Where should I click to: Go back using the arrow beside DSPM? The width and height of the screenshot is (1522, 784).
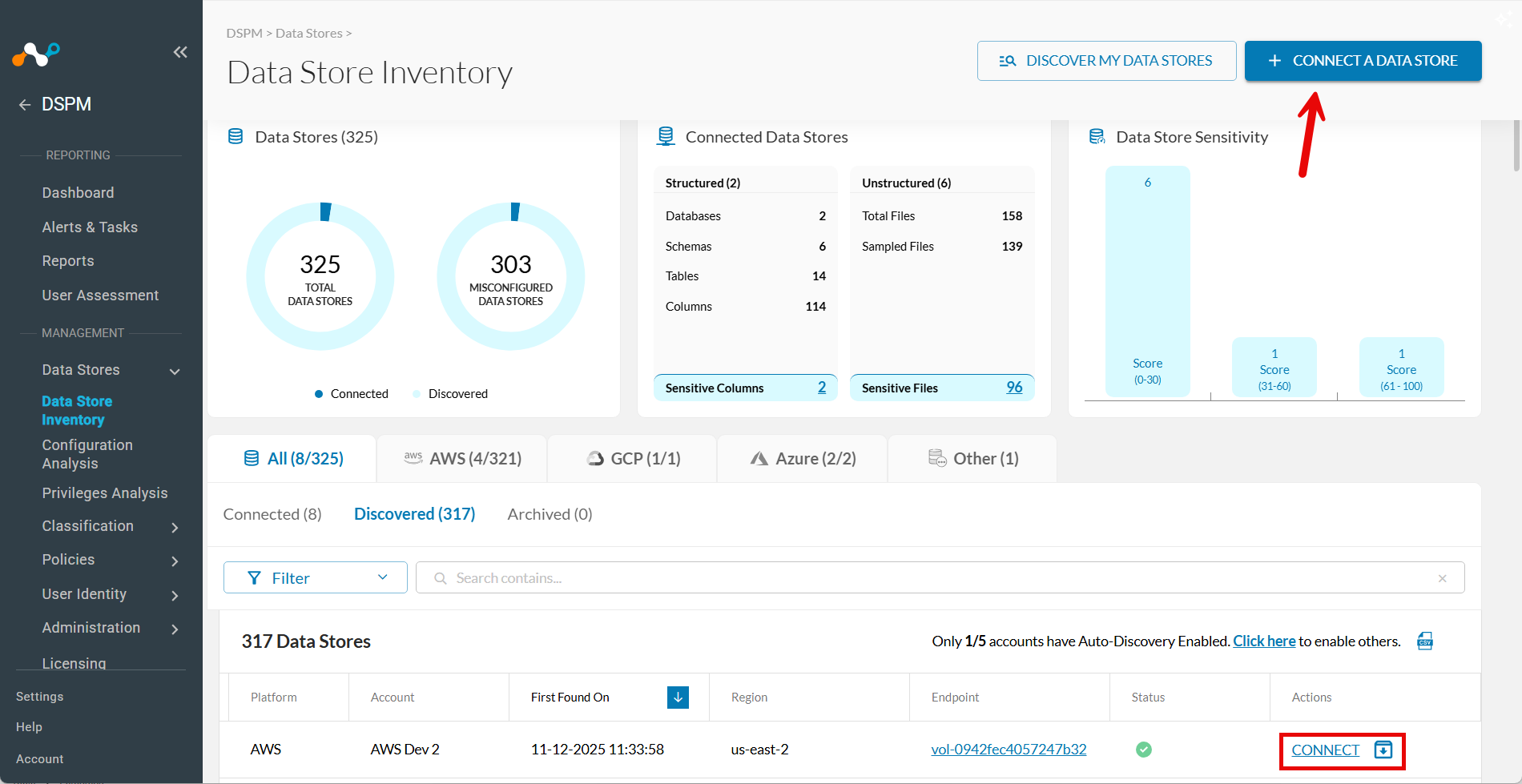24,104
